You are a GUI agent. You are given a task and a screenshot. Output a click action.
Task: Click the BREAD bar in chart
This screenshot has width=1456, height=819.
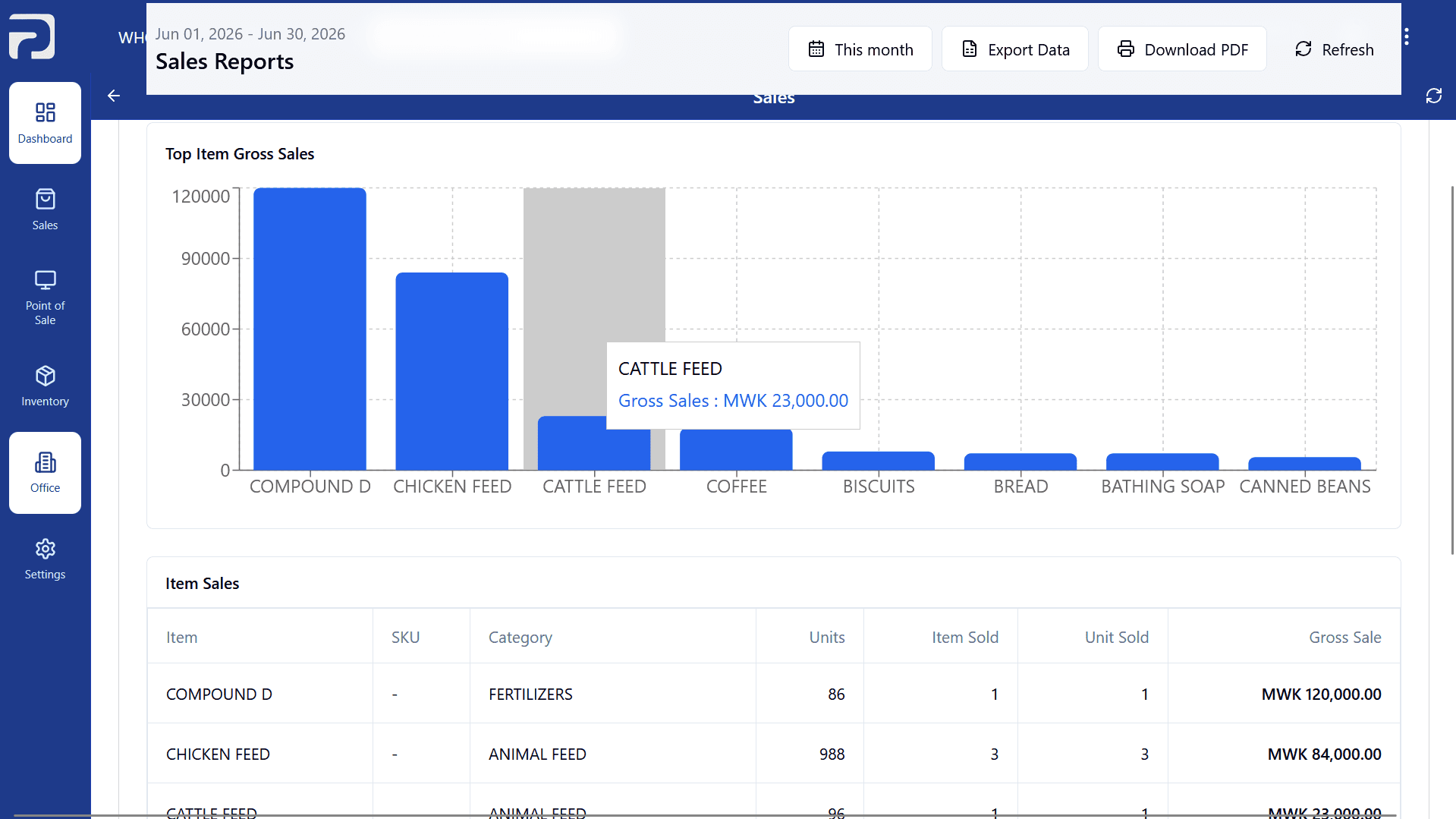click(1020, 461)
